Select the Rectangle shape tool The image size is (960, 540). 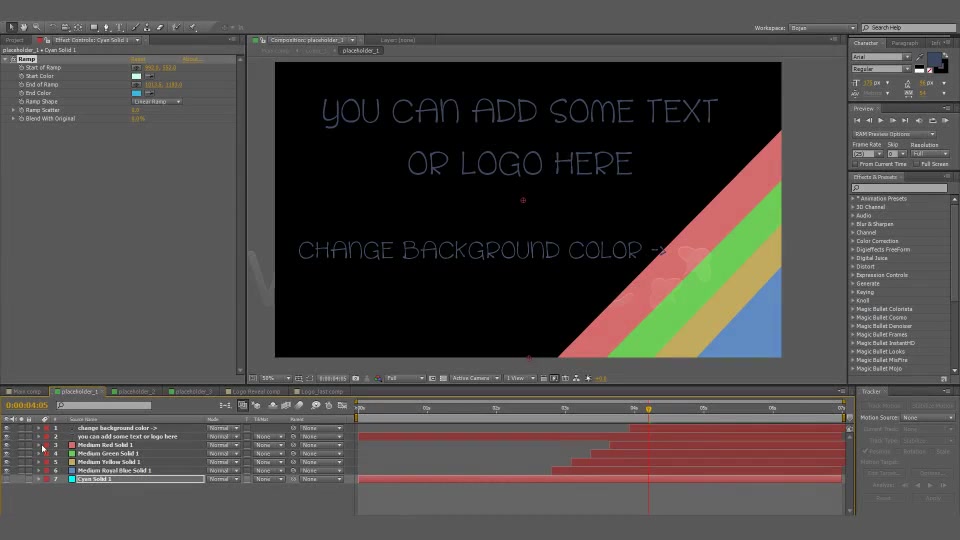[x=94, y=27]
